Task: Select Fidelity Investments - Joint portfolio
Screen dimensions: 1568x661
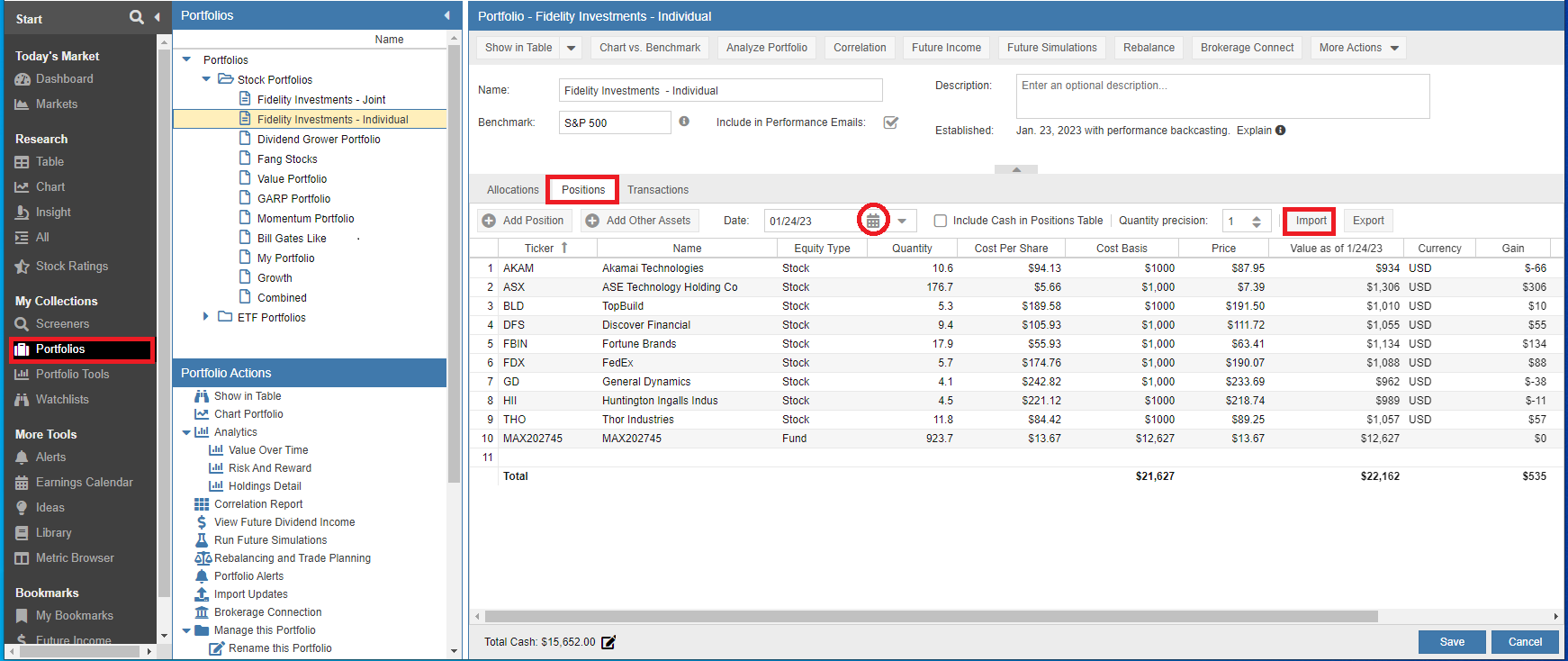Action: (x=320, y=100)
